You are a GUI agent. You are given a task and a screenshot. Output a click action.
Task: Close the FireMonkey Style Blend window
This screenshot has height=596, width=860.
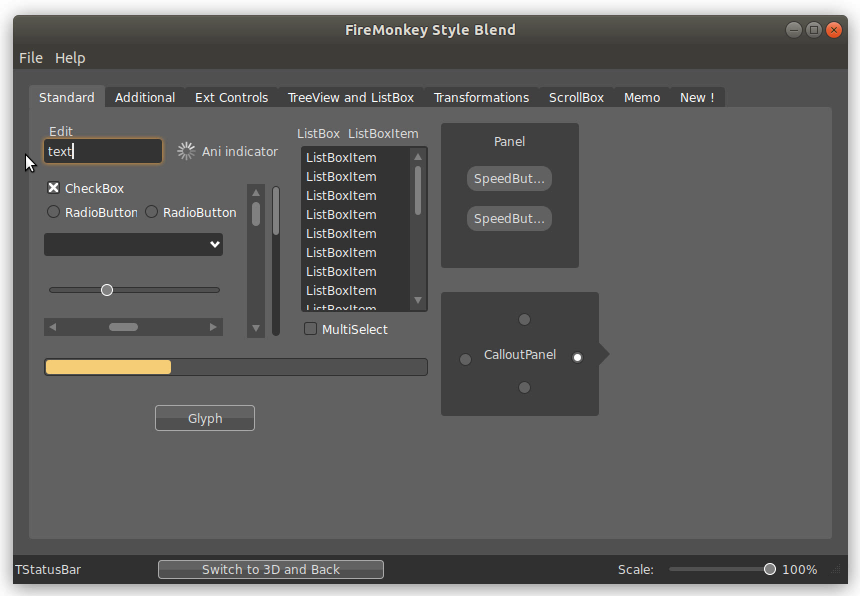[834, 30]
